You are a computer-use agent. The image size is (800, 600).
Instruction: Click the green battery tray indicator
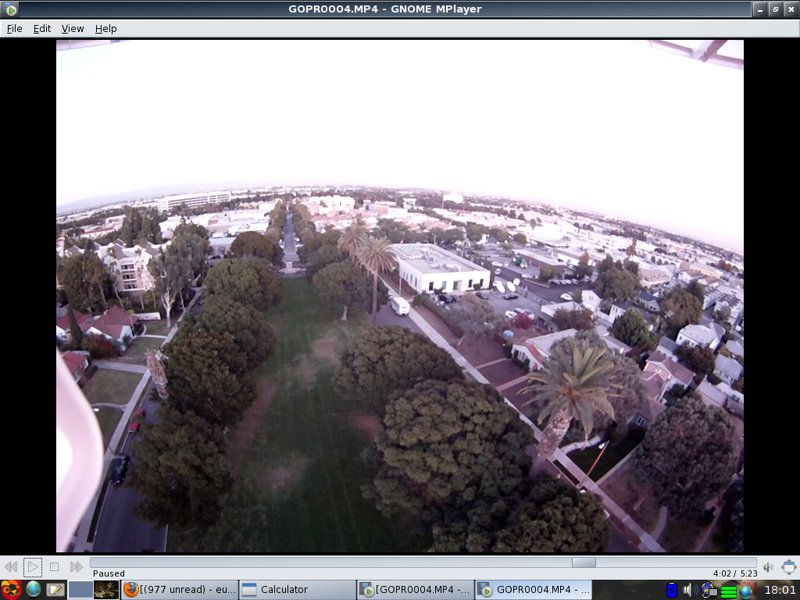coord(728,591)
